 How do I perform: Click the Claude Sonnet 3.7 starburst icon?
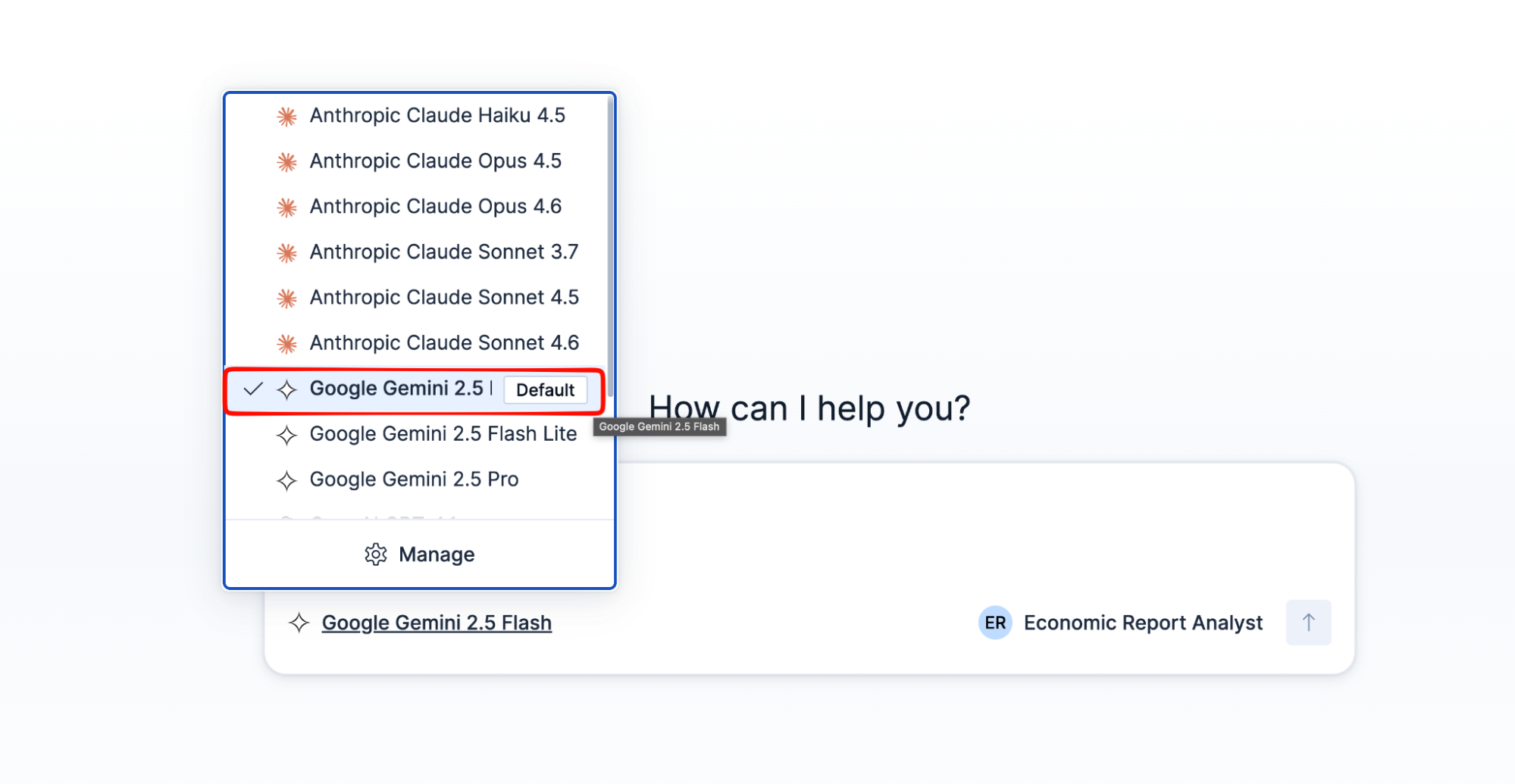coord(286,252)
